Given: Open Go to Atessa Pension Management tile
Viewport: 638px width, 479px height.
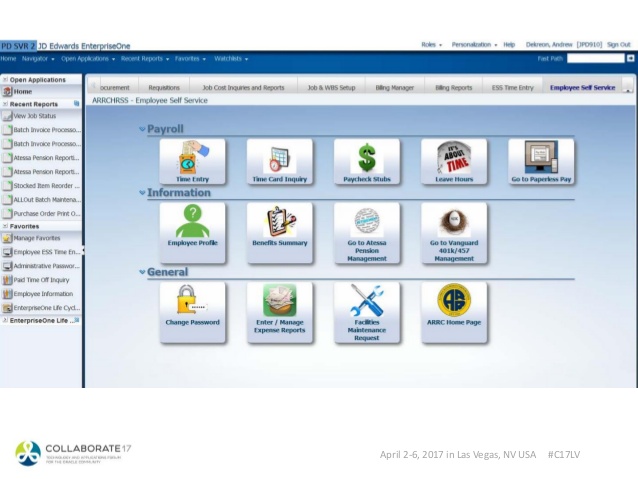Looking at the screenshot, I should (367, 233).
